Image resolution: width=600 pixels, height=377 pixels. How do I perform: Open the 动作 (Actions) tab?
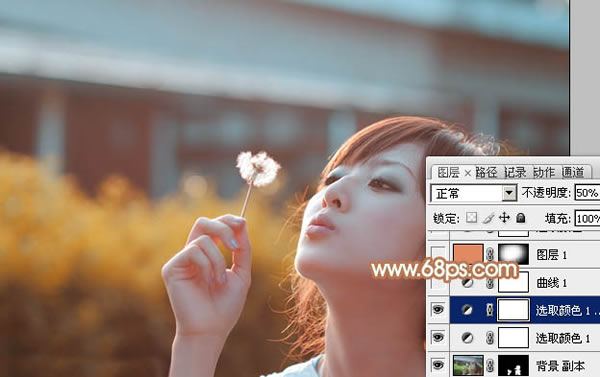[544, 172]
